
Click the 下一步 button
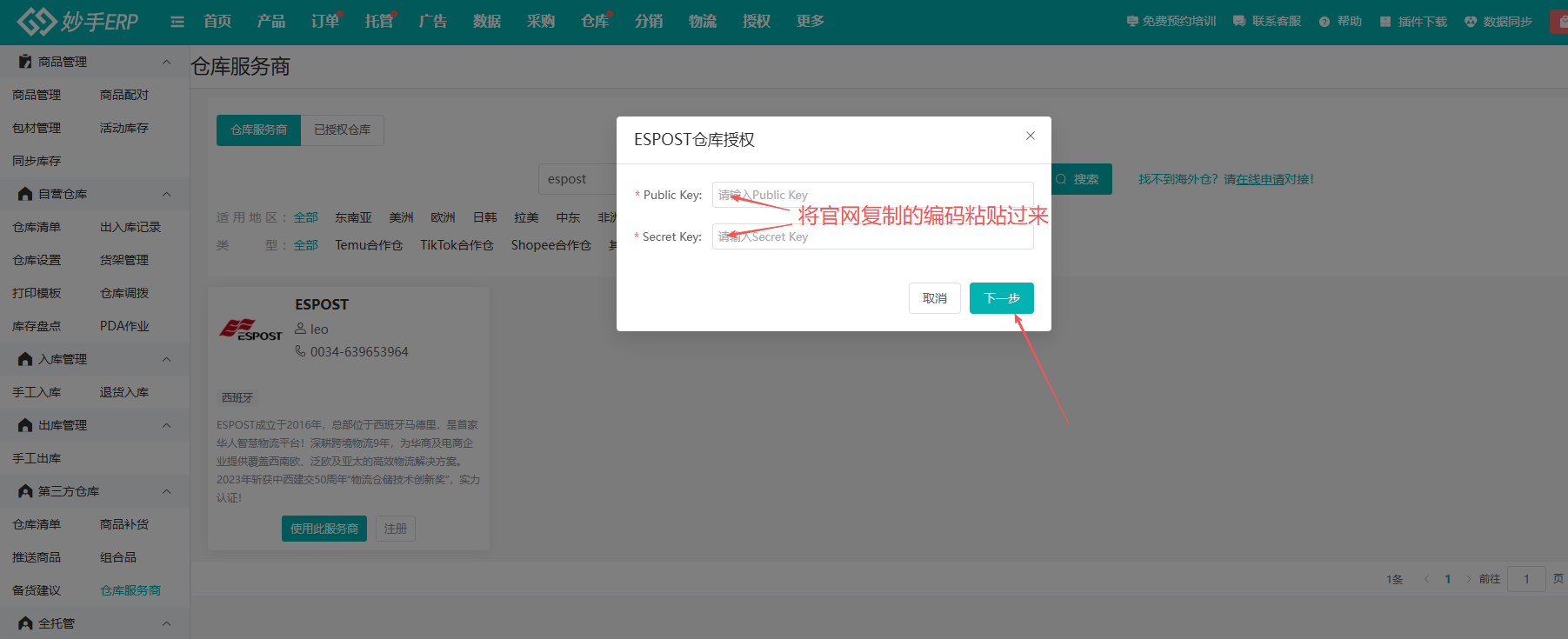click(1001, 298)
